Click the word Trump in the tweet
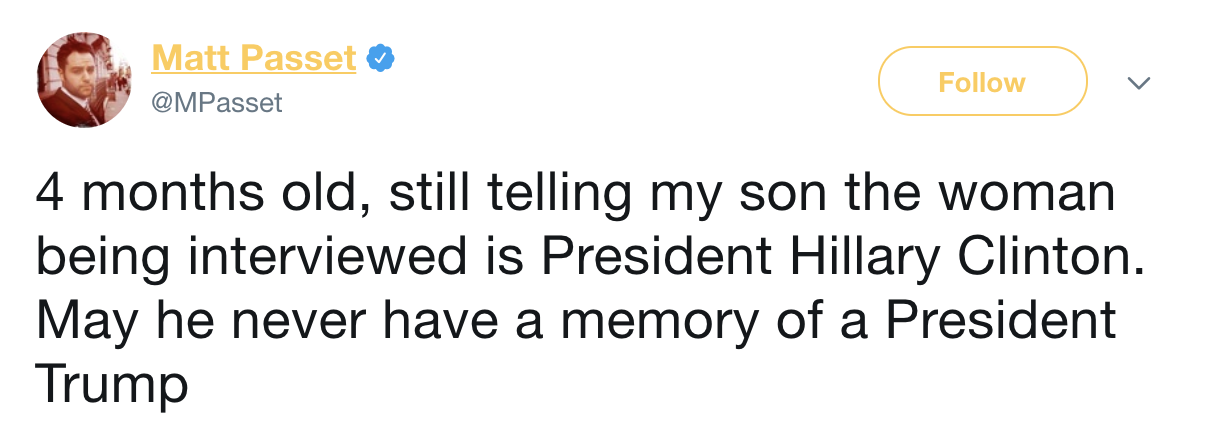1212x424 pixels. (112, 383)
